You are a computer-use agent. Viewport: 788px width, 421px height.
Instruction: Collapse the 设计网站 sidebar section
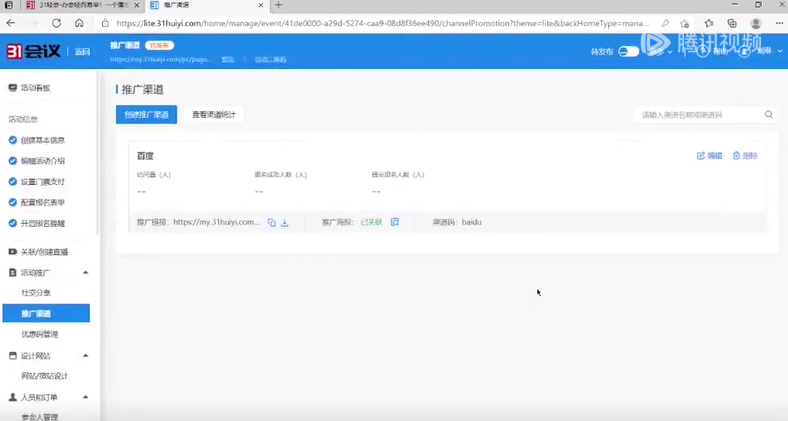tap(85, 355)
